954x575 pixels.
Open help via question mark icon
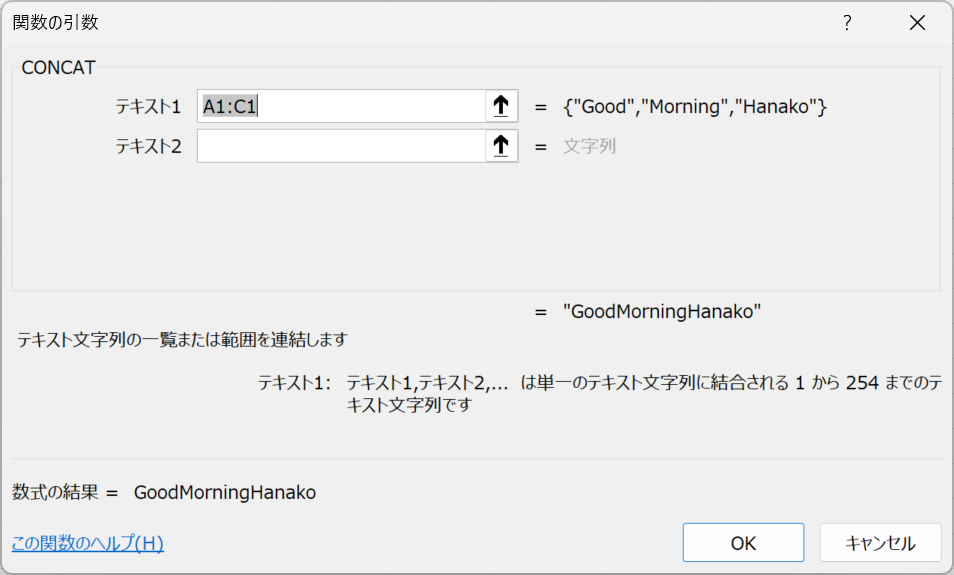(847, 23)
